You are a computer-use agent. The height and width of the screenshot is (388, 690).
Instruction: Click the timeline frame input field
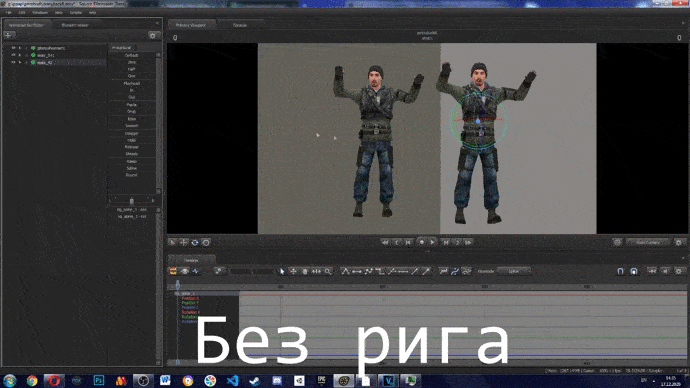click(x=252, y=271)
